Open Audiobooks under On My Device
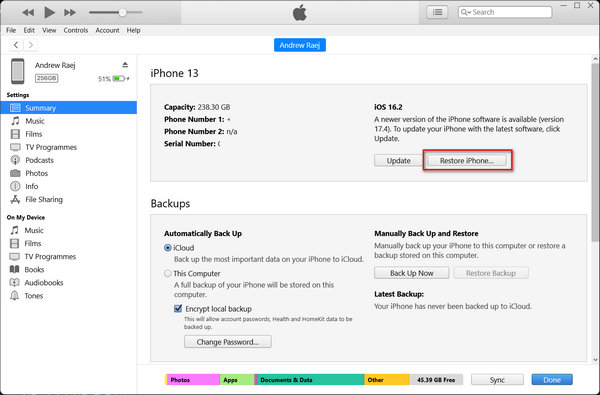 (x=68, y=282)
